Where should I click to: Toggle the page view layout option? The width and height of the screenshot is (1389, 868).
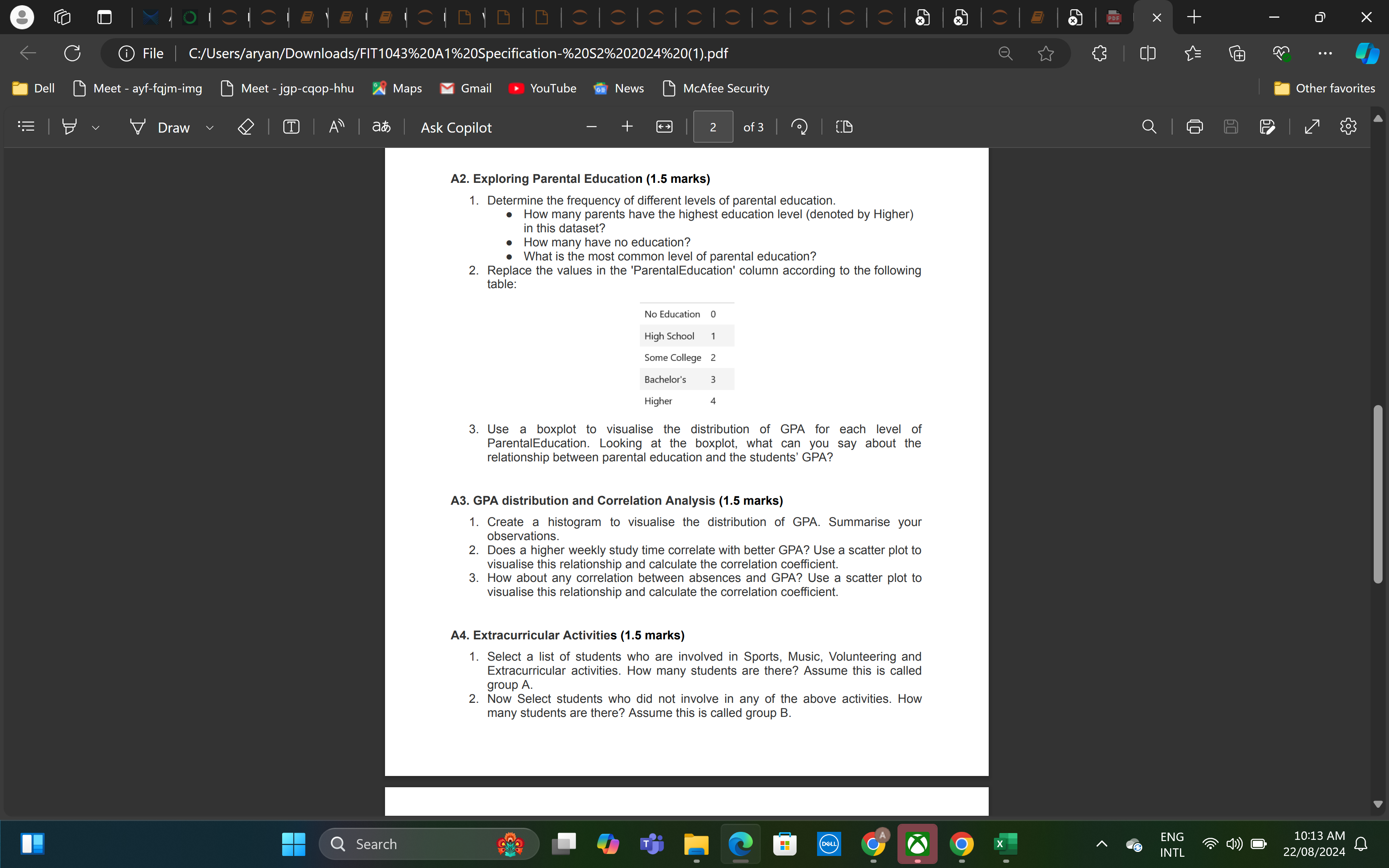844,126
